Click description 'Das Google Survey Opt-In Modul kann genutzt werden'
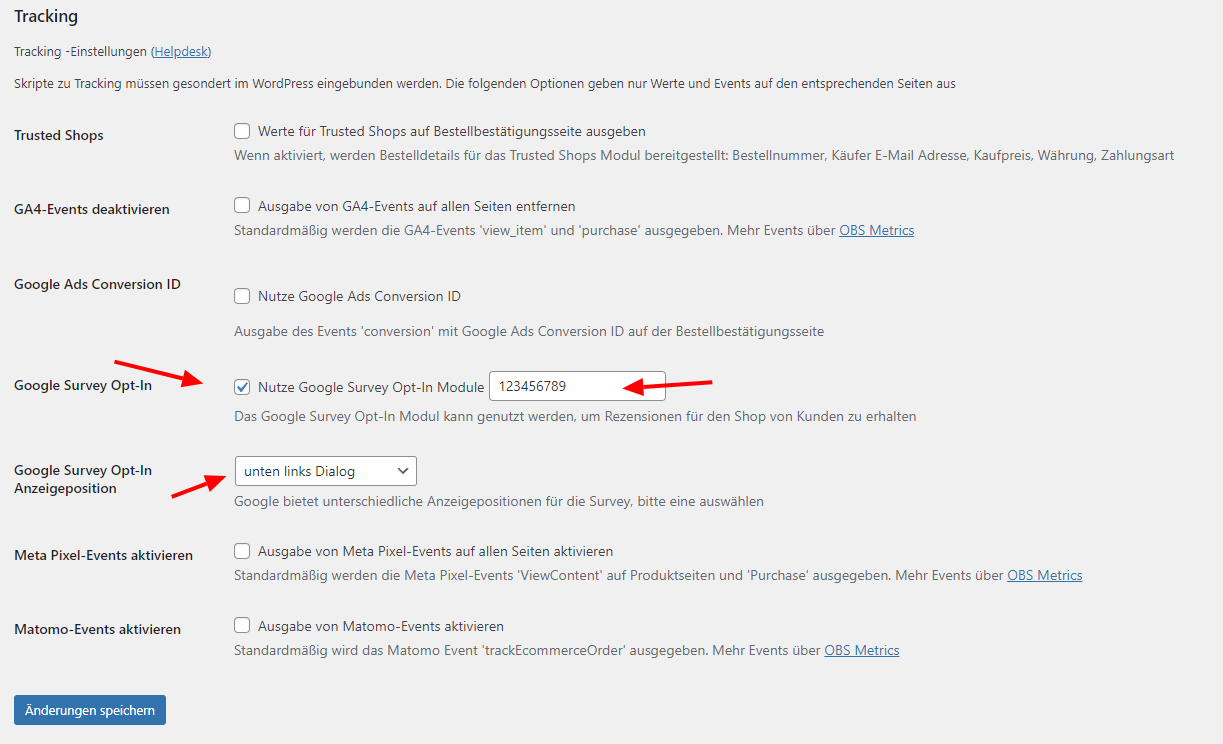Viewport: 1223px width, 744px height. pyautogui.click(x=575, y=416)
